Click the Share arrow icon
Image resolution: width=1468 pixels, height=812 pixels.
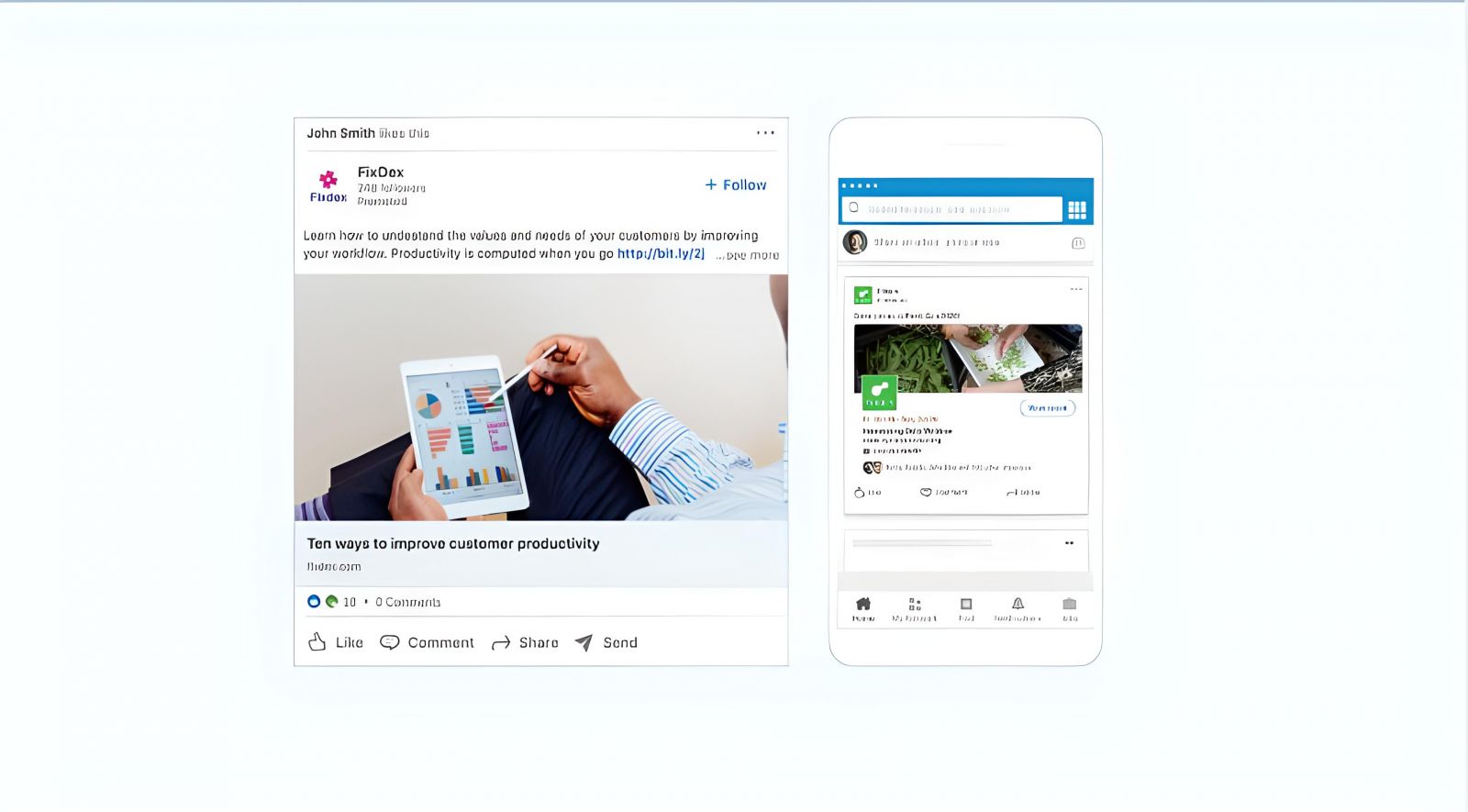pyautogui.click(x=501, y=643)
